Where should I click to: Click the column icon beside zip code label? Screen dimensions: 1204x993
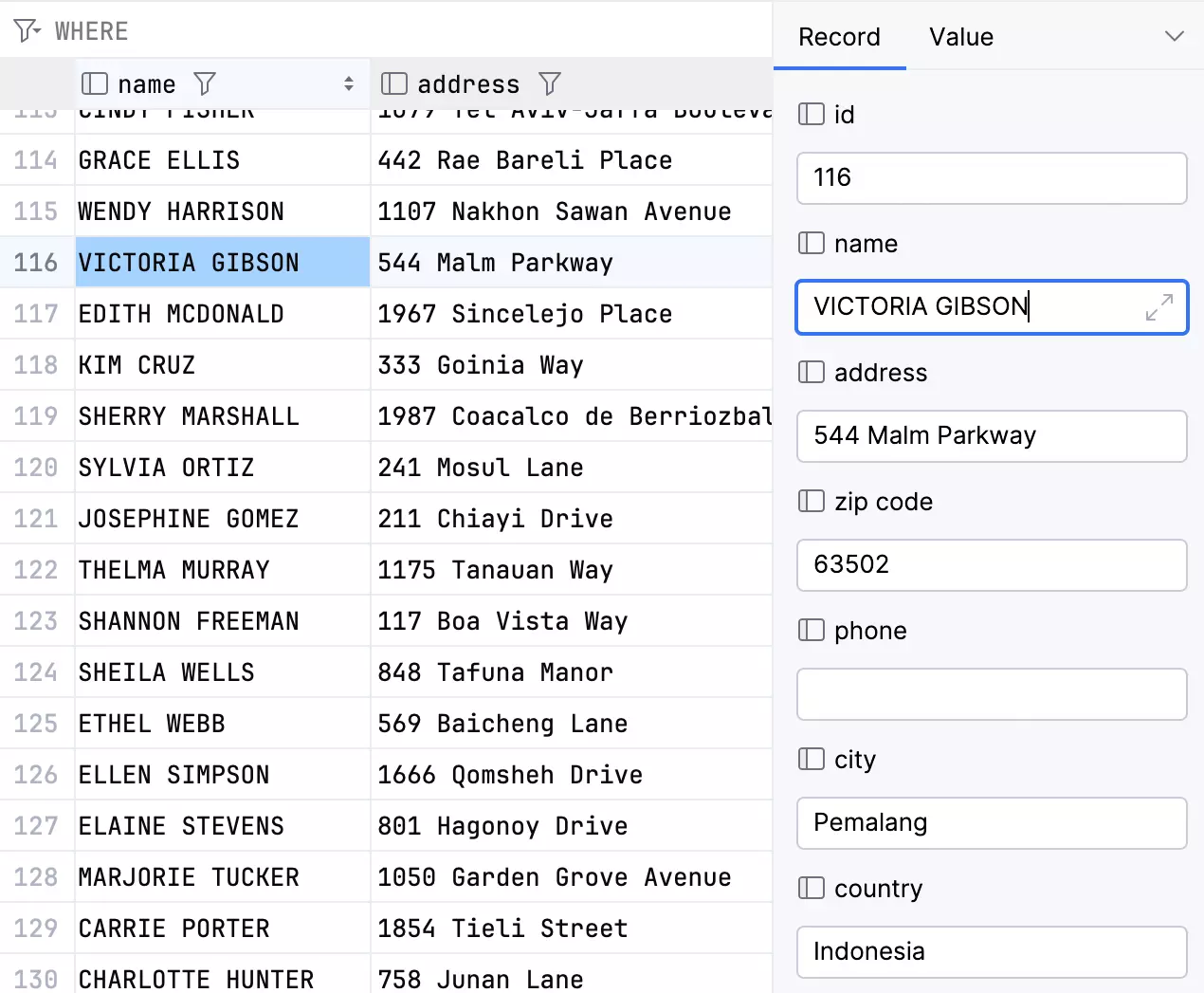(812, 502)
